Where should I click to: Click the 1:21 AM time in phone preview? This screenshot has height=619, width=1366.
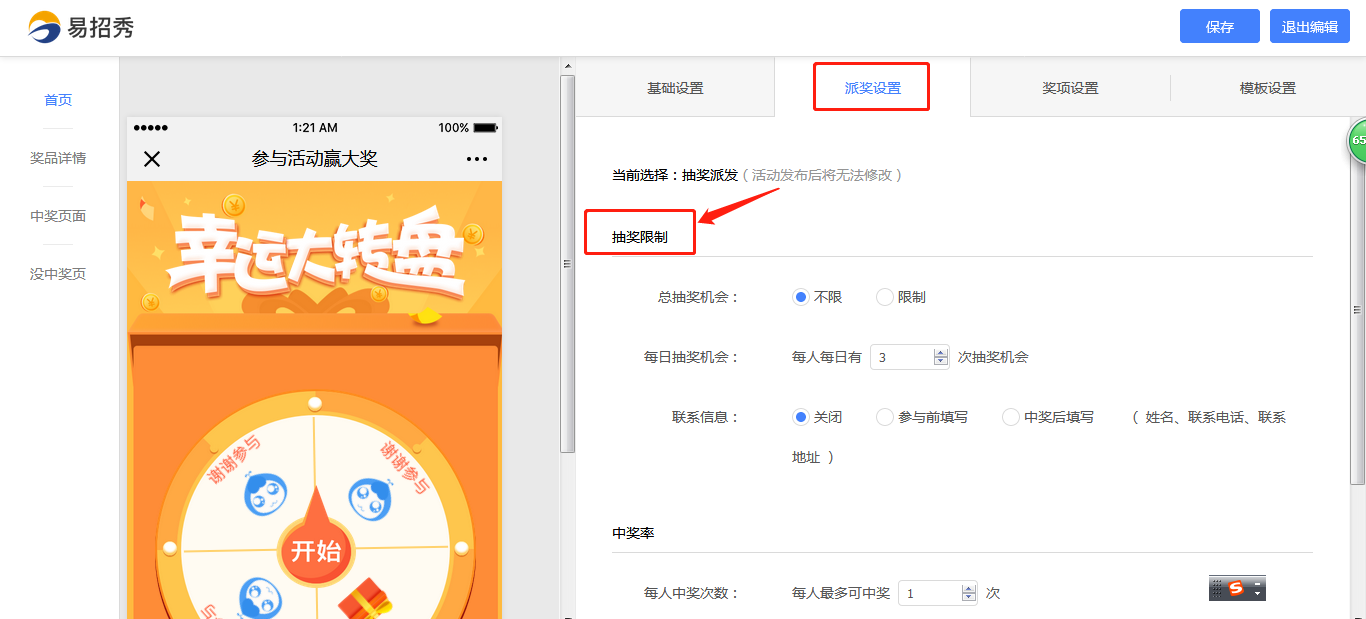(x=315, y=128)
